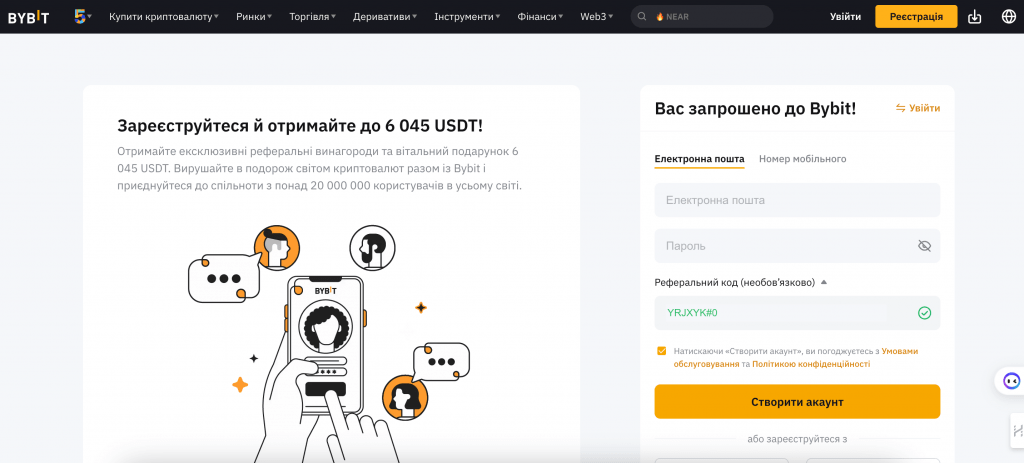
Task: Click the NEAR search box
Action: 702,17
